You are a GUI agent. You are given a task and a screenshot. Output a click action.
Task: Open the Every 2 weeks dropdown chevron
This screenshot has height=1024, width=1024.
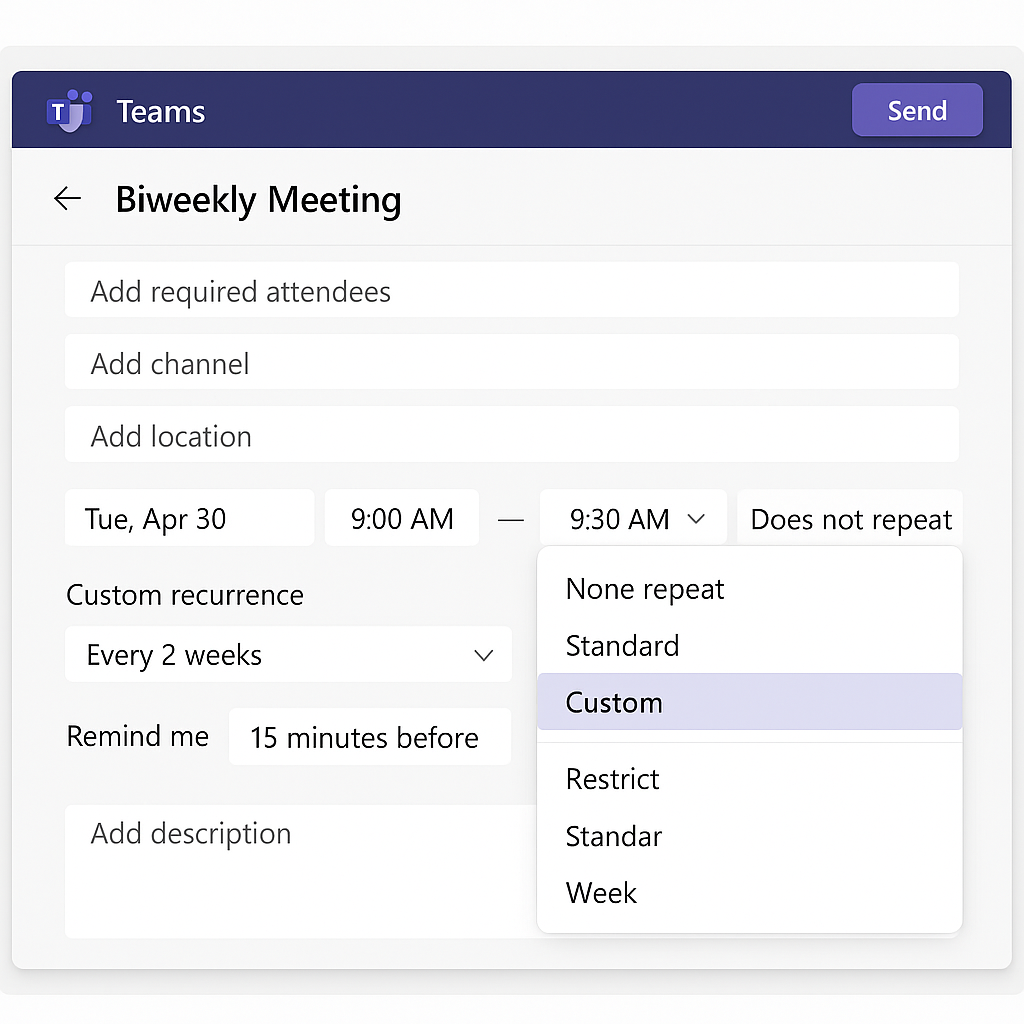(x=483, y=655)
